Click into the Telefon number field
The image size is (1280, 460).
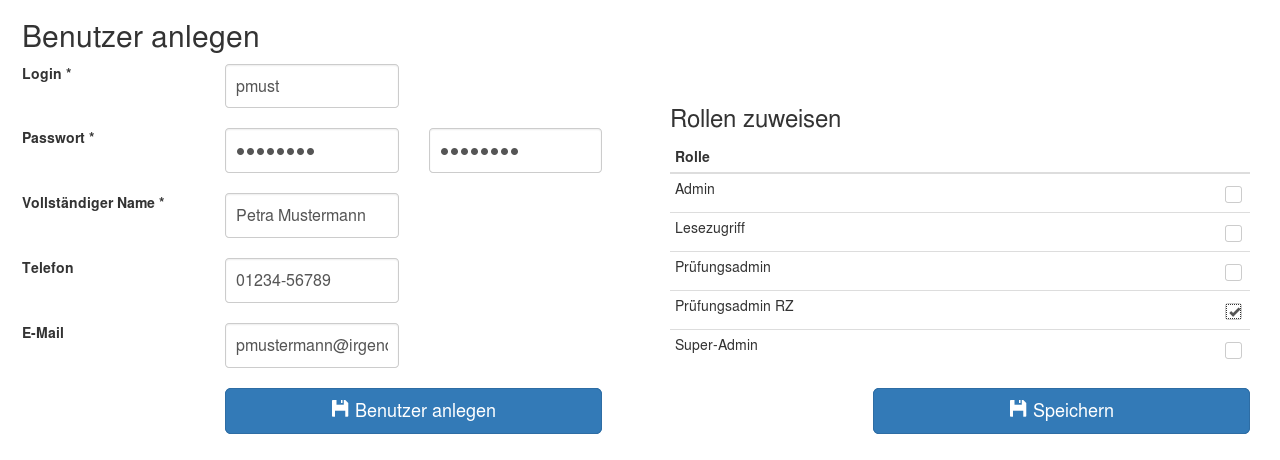312,281
